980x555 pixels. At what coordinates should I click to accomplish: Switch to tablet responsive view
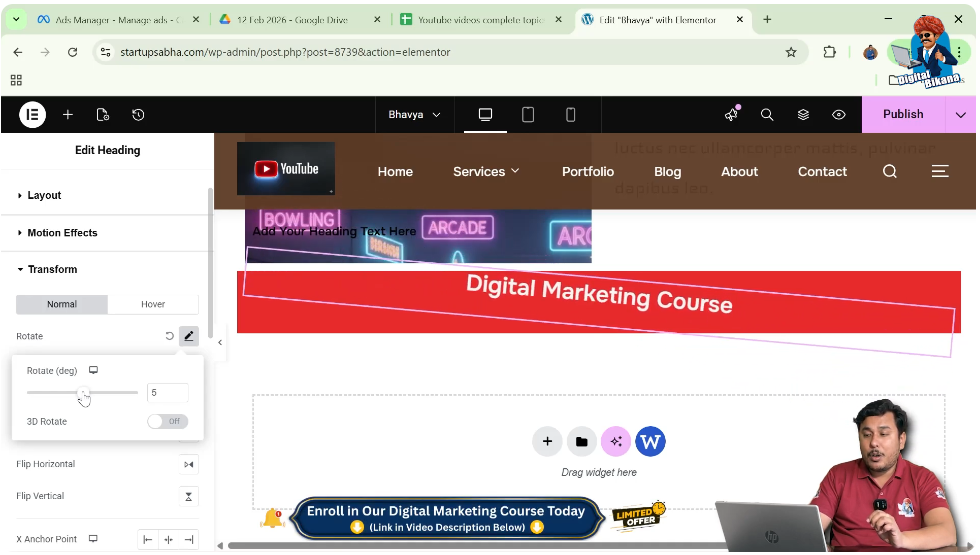tap(528, 115)
